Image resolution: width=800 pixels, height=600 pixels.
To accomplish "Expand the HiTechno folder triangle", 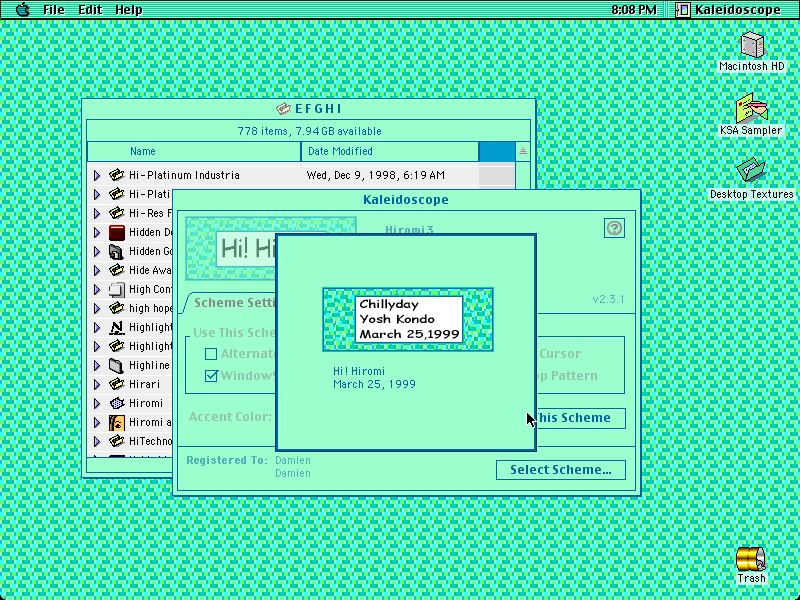I will point(97,442).
